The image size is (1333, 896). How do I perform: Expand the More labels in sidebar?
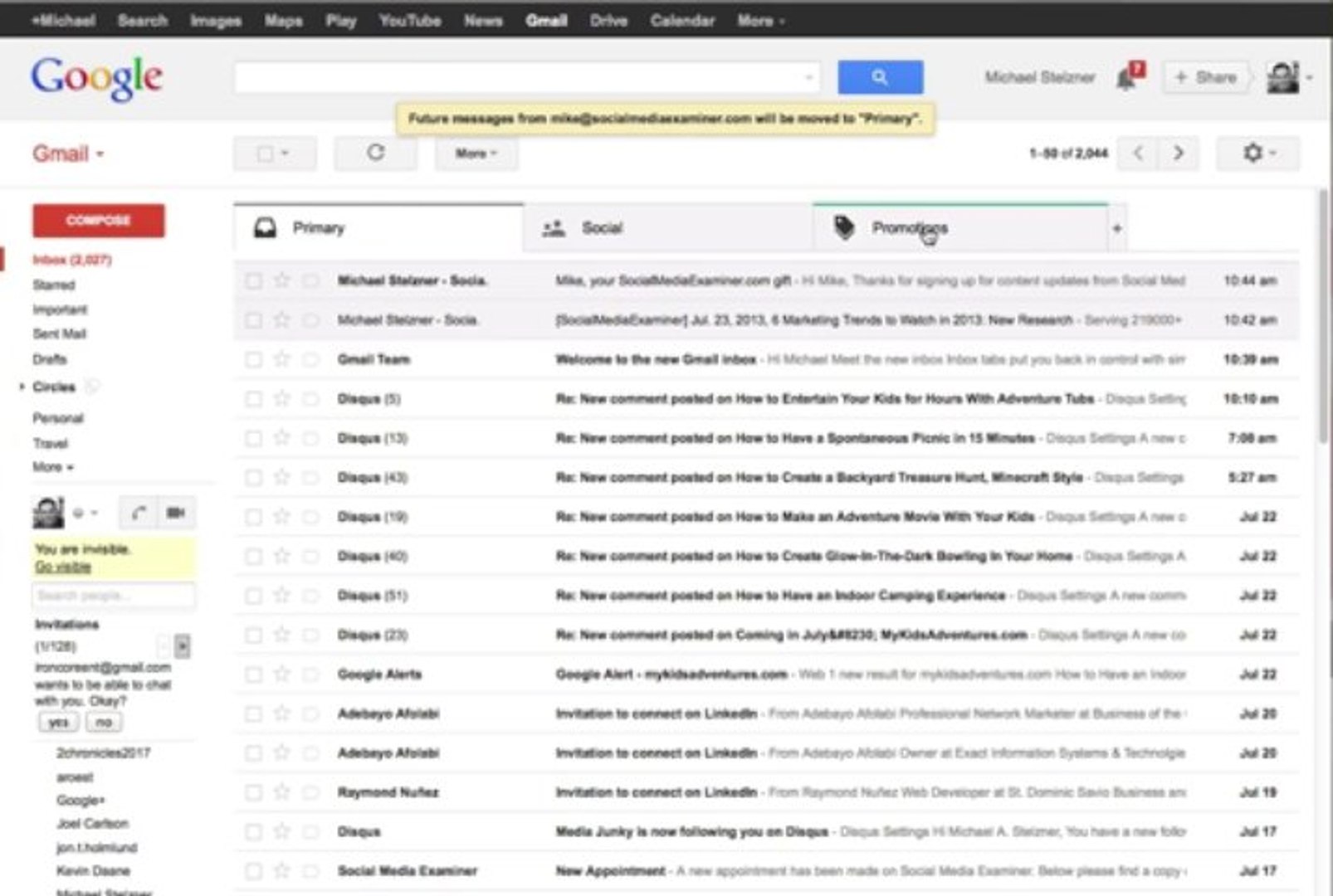tap(52, 467)
